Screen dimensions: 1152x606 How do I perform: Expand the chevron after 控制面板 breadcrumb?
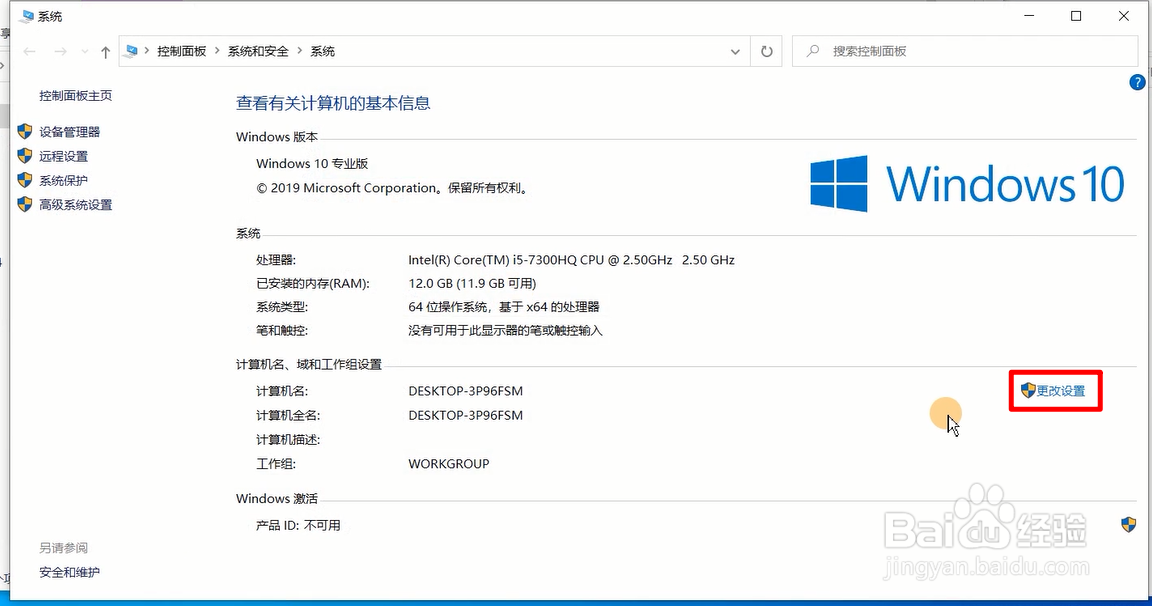pyautogui.click(x=217, y=51)
